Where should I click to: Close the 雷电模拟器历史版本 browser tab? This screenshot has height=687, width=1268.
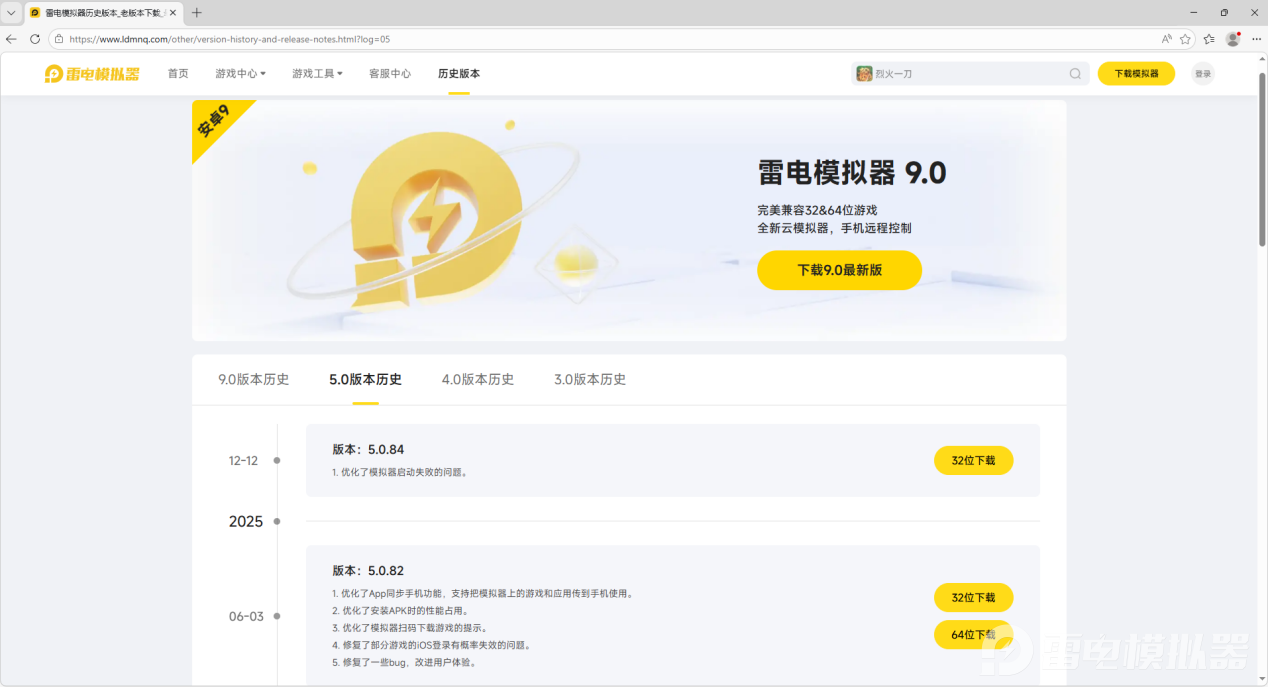pos(173,13)
